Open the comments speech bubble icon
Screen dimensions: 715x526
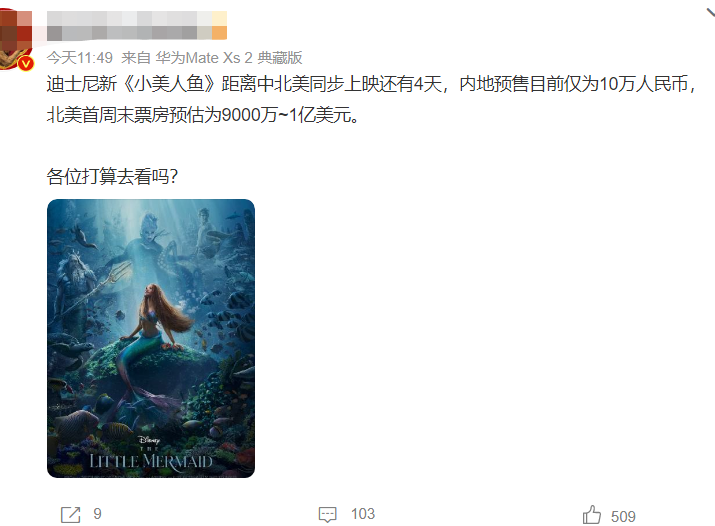(x=327, y=515)
